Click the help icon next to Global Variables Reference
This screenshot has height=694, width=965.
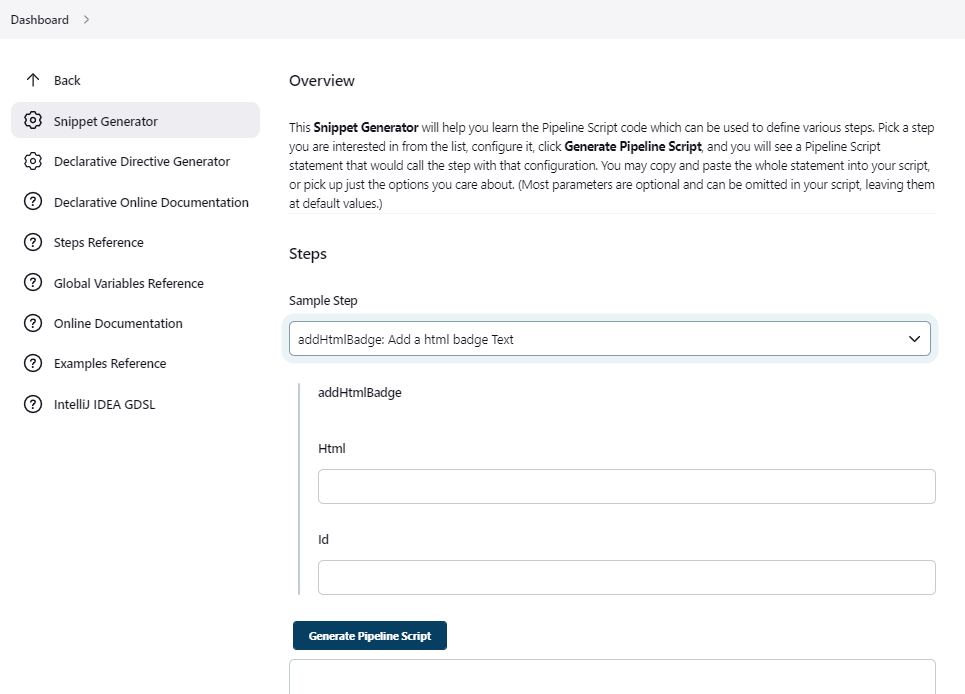click(32, 283)
